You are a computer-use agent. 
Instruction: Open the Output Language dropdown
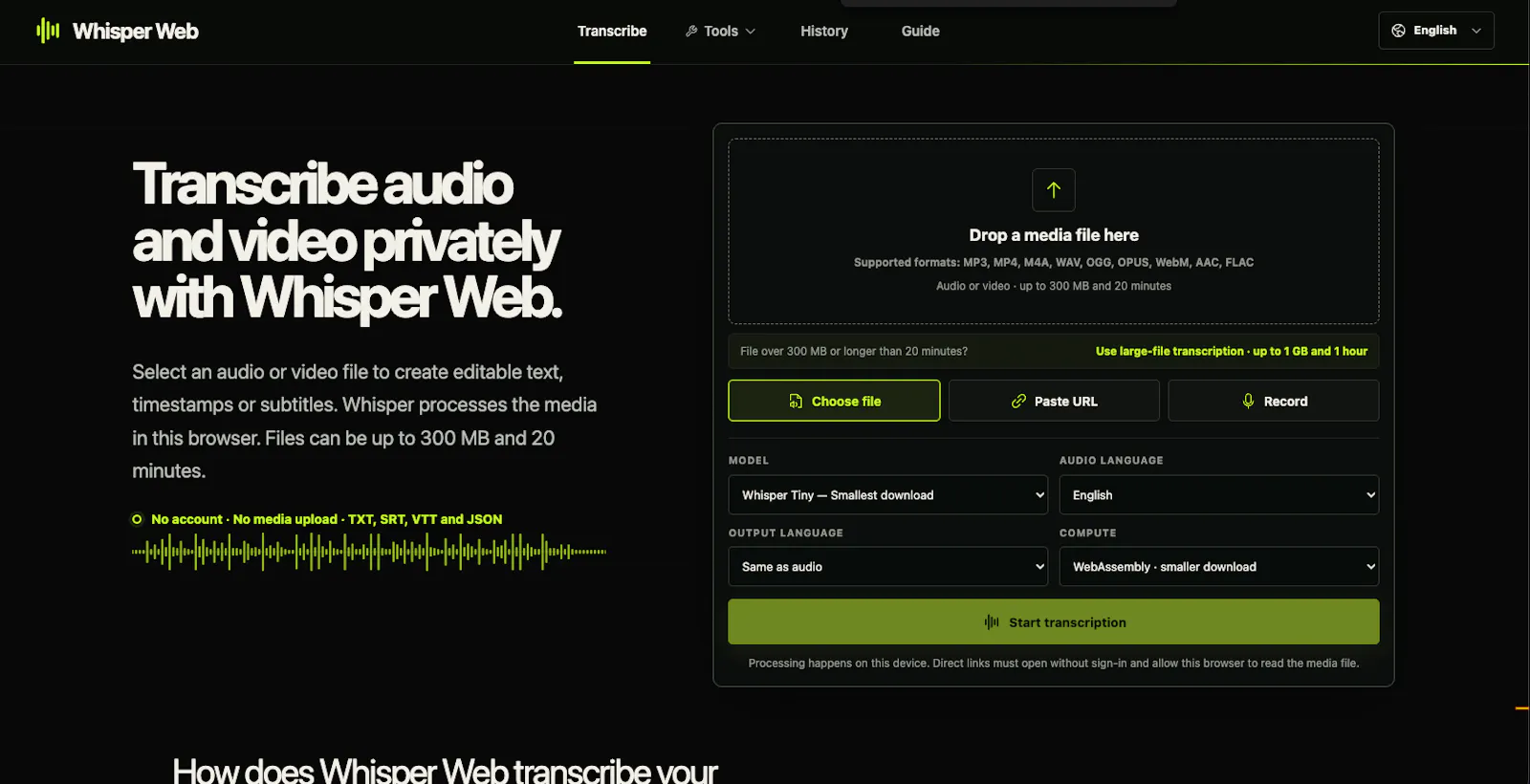coord(888,567)
